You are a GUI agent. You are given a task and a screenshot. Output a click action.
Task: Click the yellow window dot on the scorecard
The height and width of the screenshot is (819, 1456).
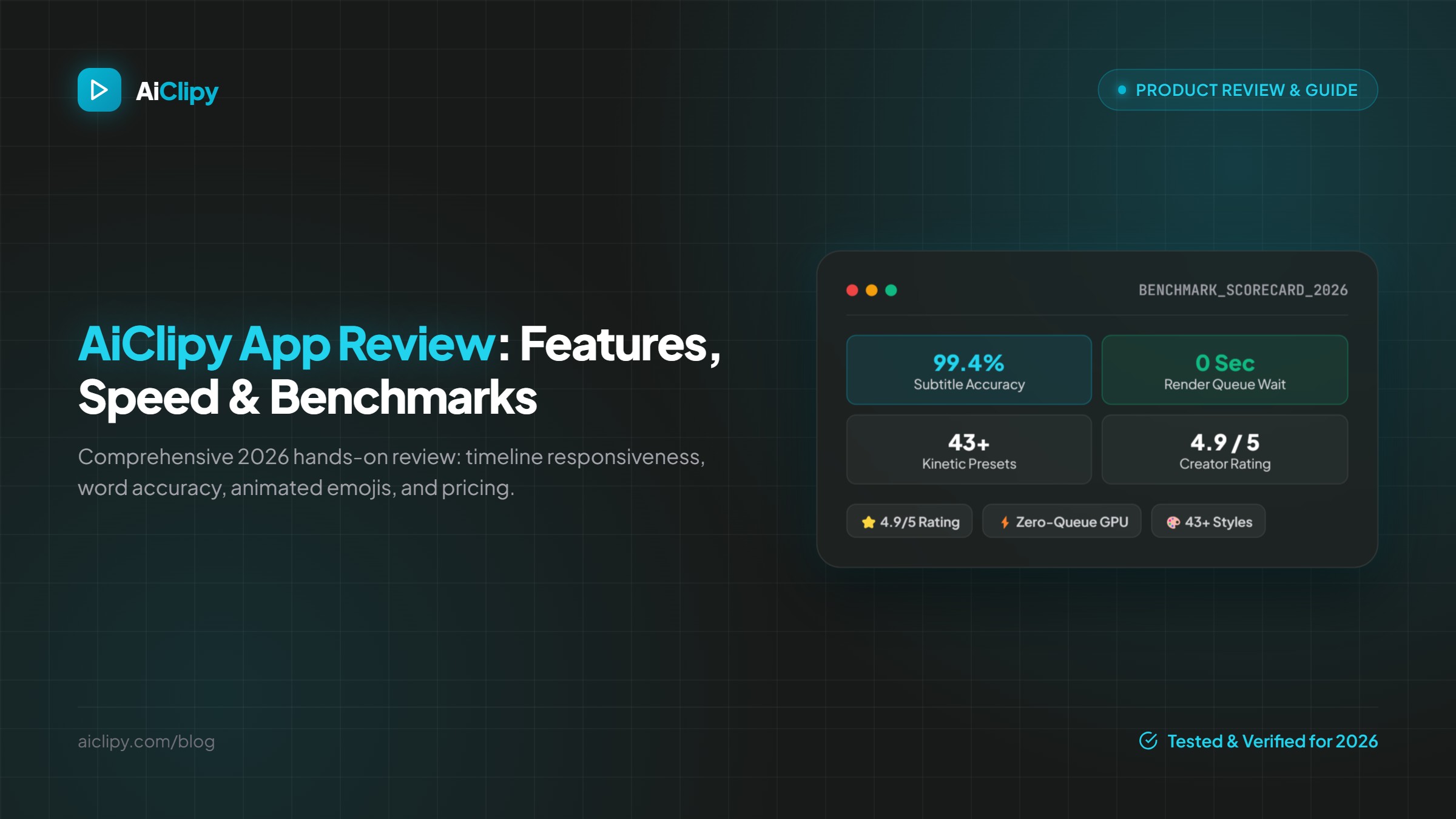pyautogui.click(x=872, y=290)
